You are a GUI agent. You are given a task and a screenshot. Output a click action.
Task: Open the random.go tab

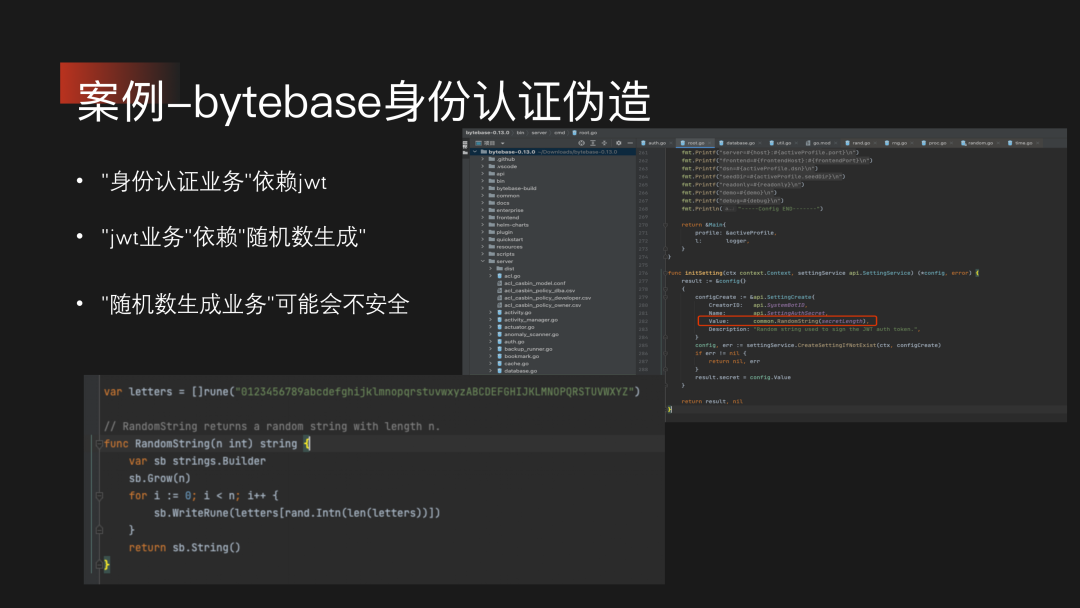coord(978,143)
